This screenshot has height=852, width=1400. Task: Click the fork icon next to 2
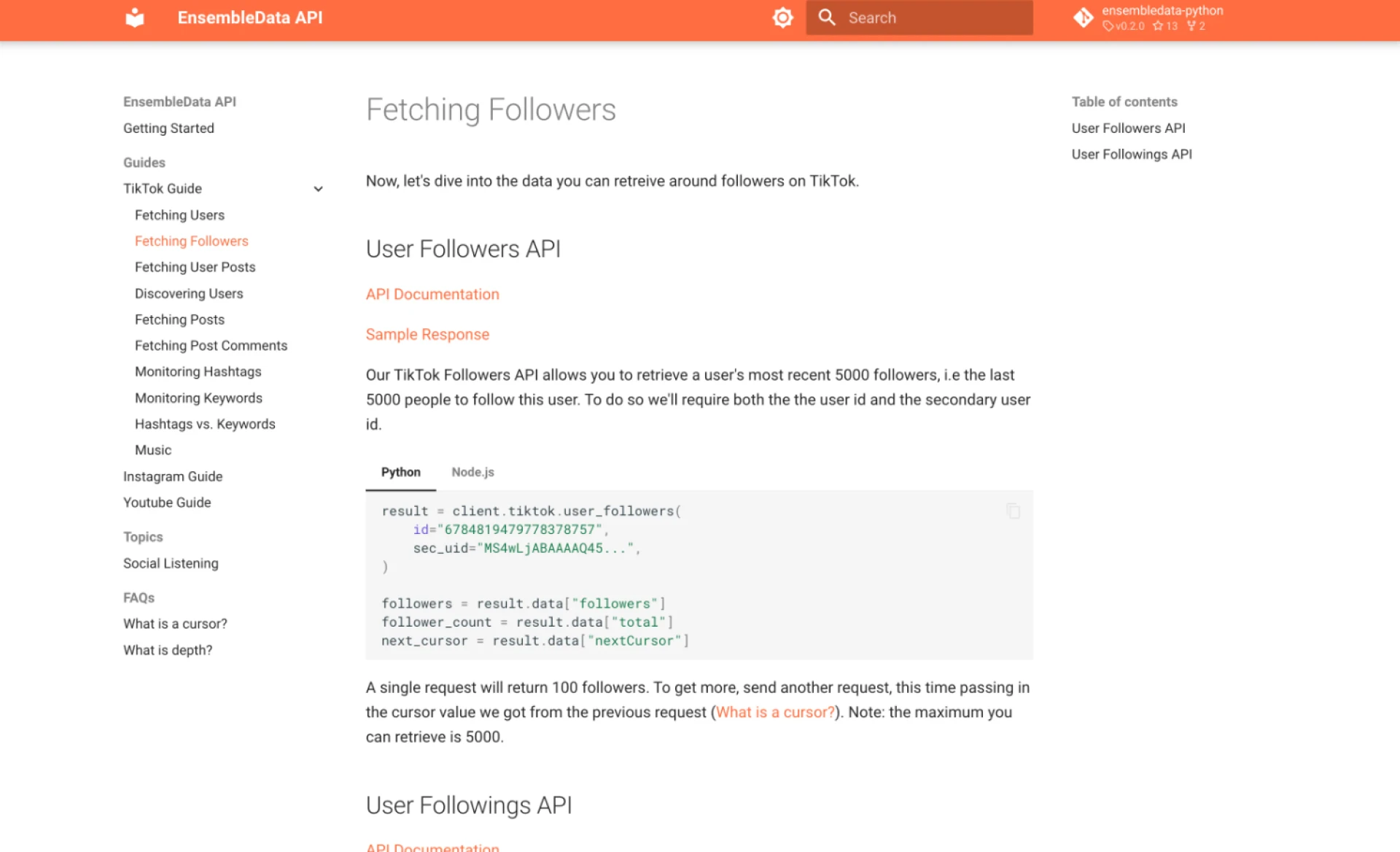[1190, 26]
